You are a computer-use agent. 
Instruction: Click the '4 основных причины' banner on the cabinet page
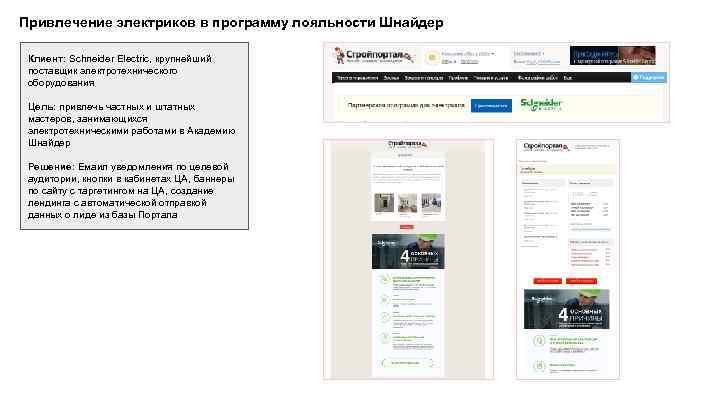click(x=567, y=309)
